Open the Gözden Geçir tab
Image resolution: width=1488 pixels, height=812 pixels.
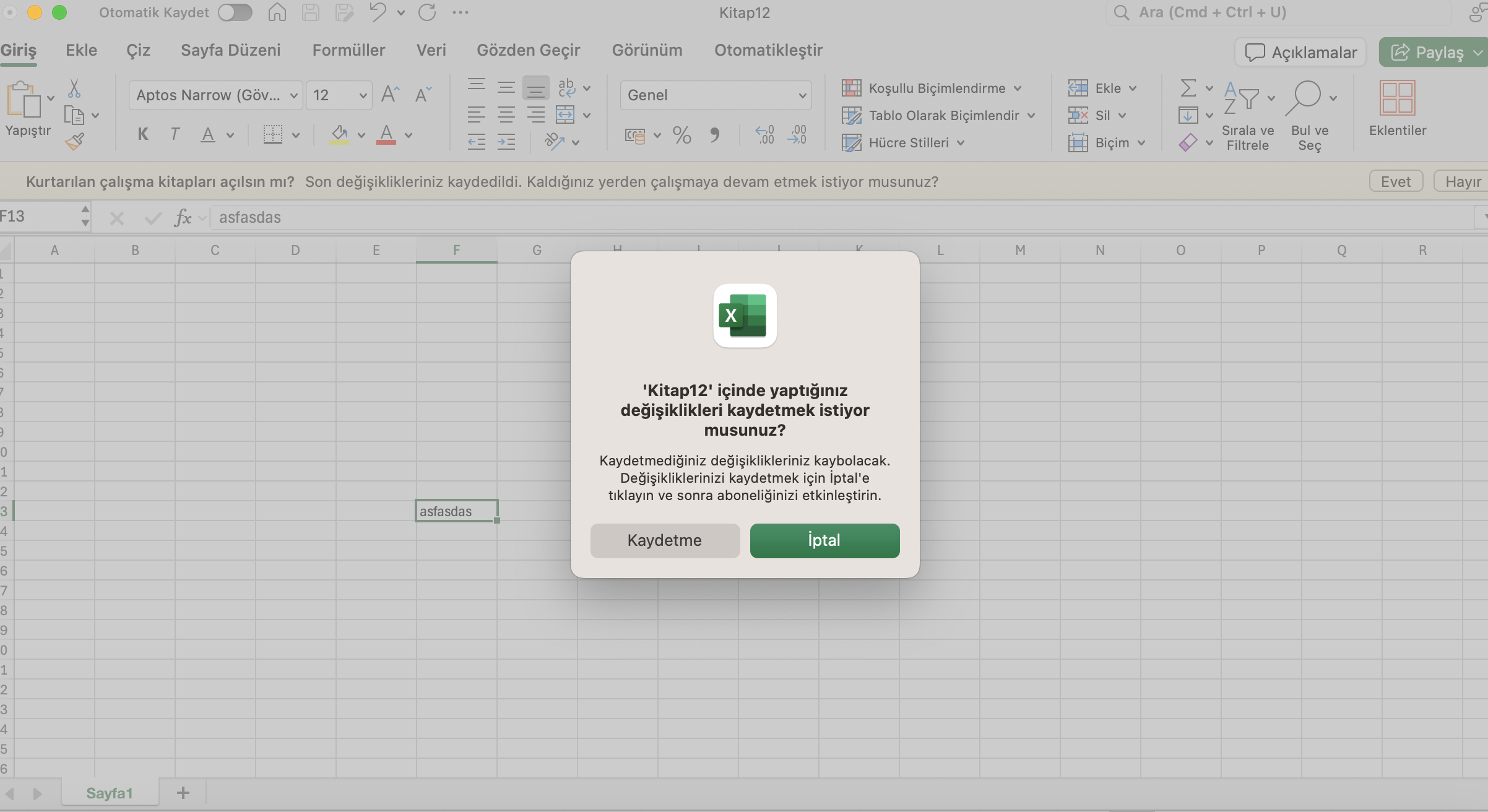[529, 50]
